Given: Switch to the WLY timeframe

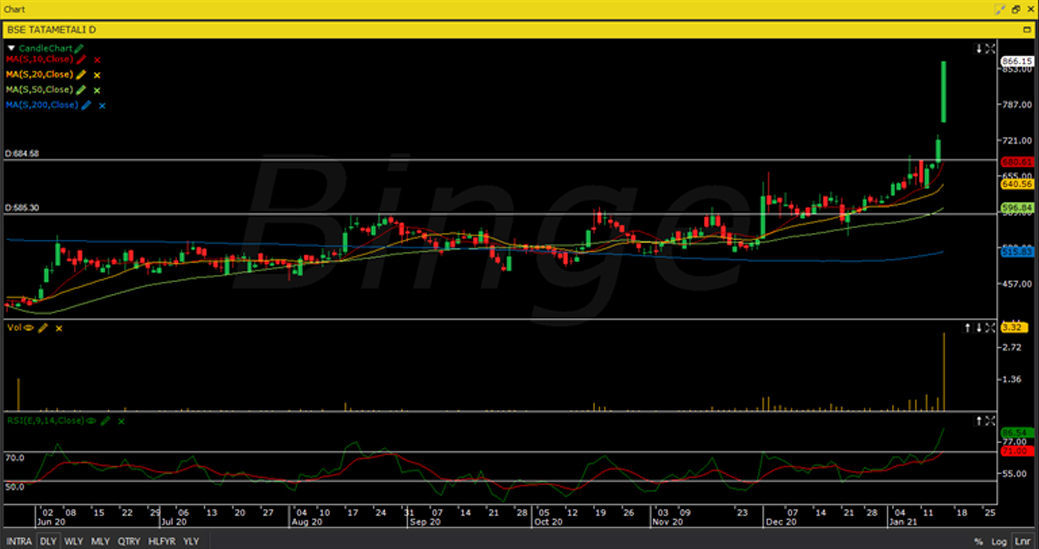Looking at the screenshot, I should (74, 541).
